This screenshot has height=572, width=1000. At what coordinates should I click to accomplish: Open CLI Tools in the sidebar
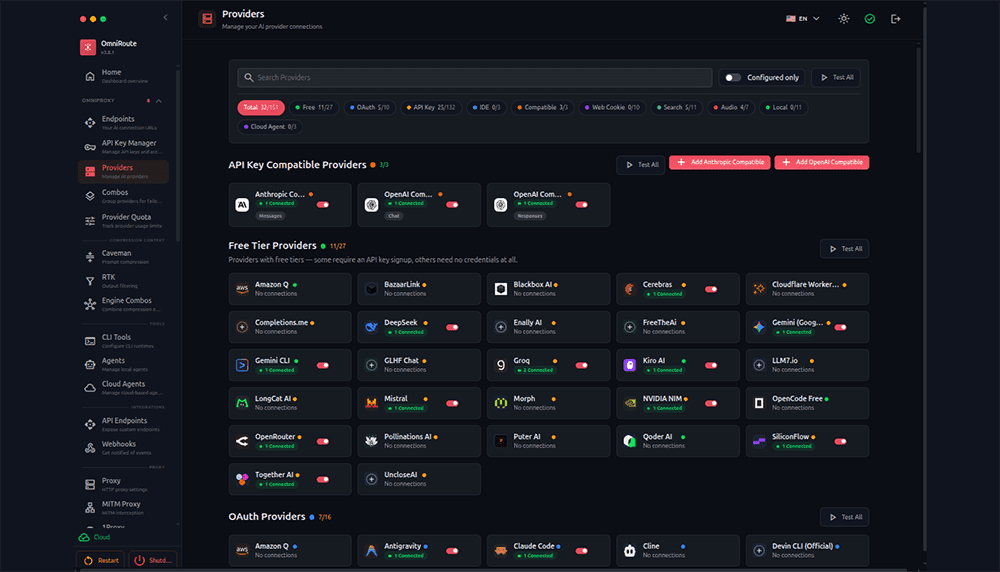coord(122,341)
